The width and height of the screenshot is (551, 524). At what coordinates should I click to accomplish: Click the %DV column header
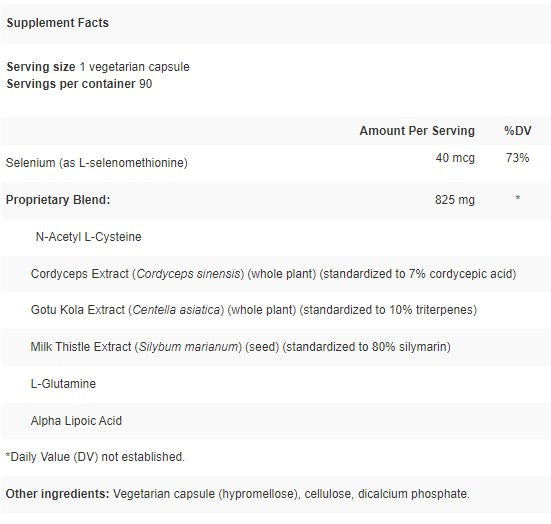(517, 131)
